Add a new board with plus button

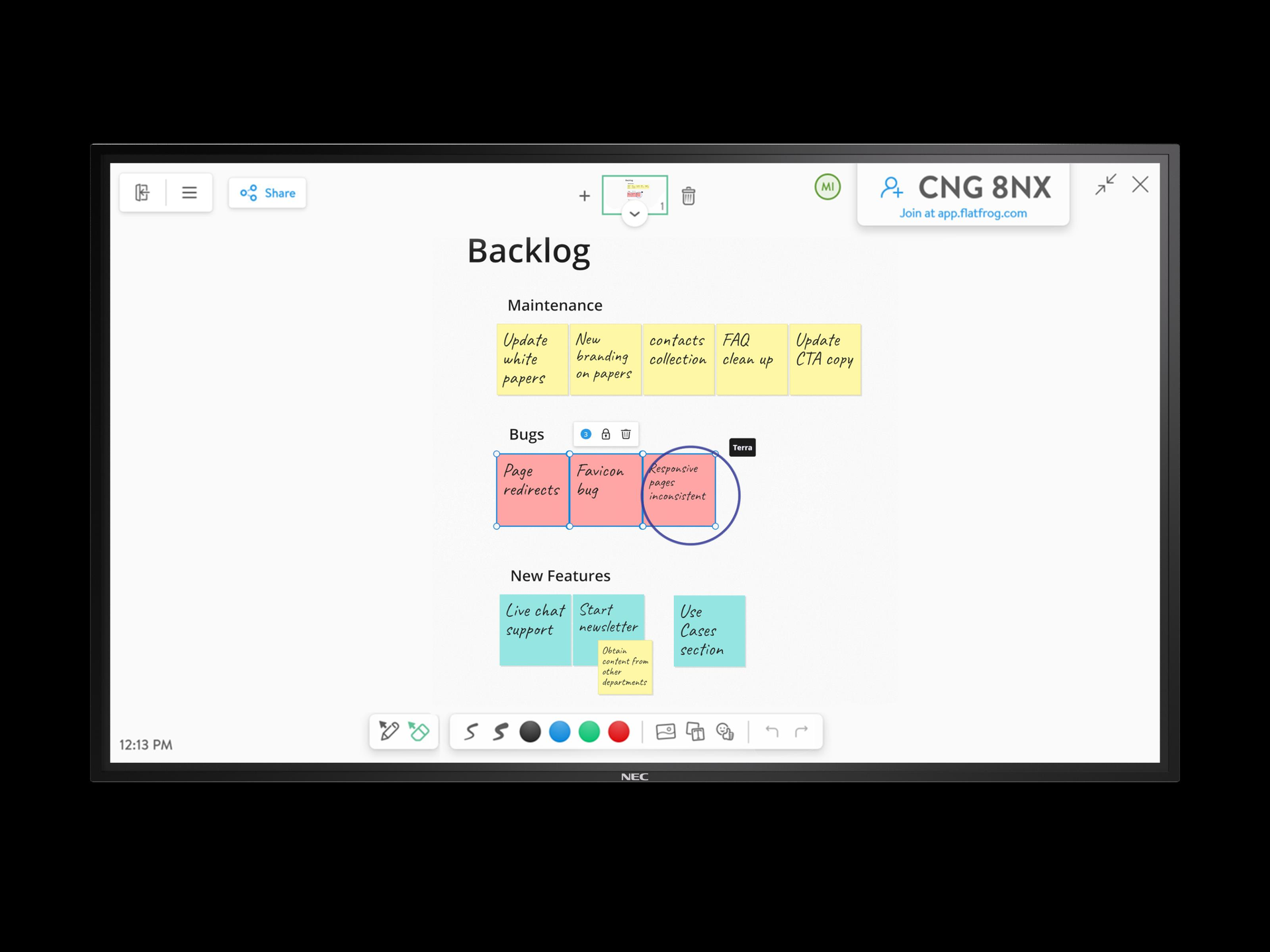click(x=585, y=195)
